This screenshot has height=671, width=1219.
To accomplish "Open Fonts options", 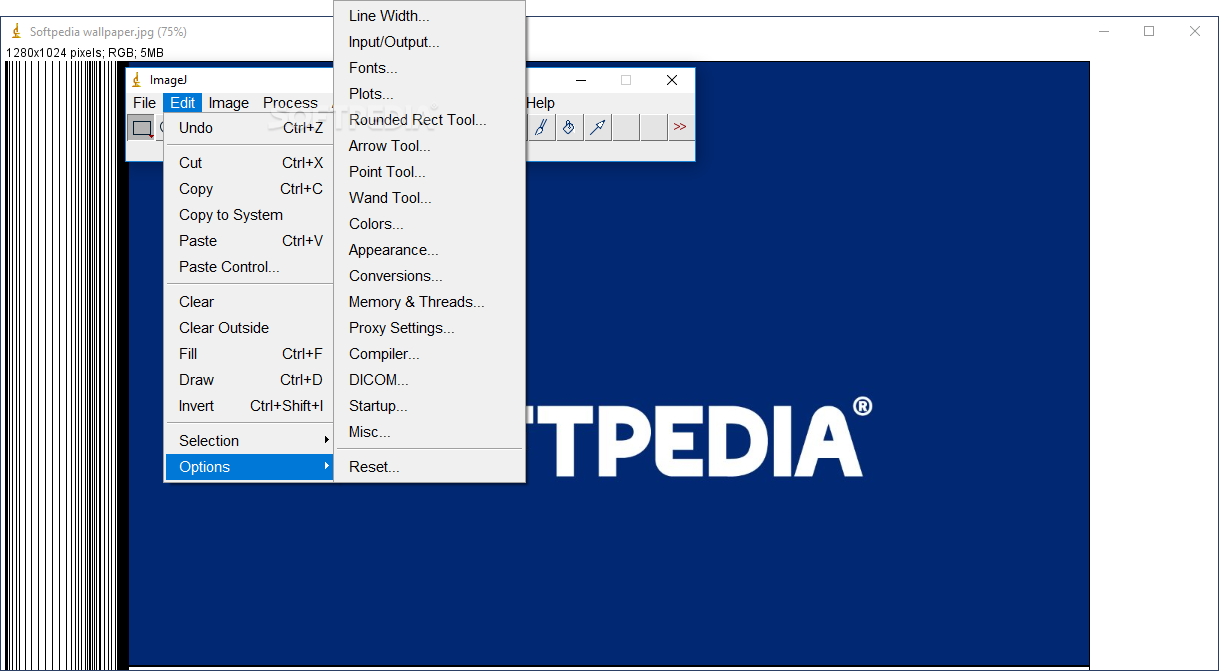I will click(429, 68).
